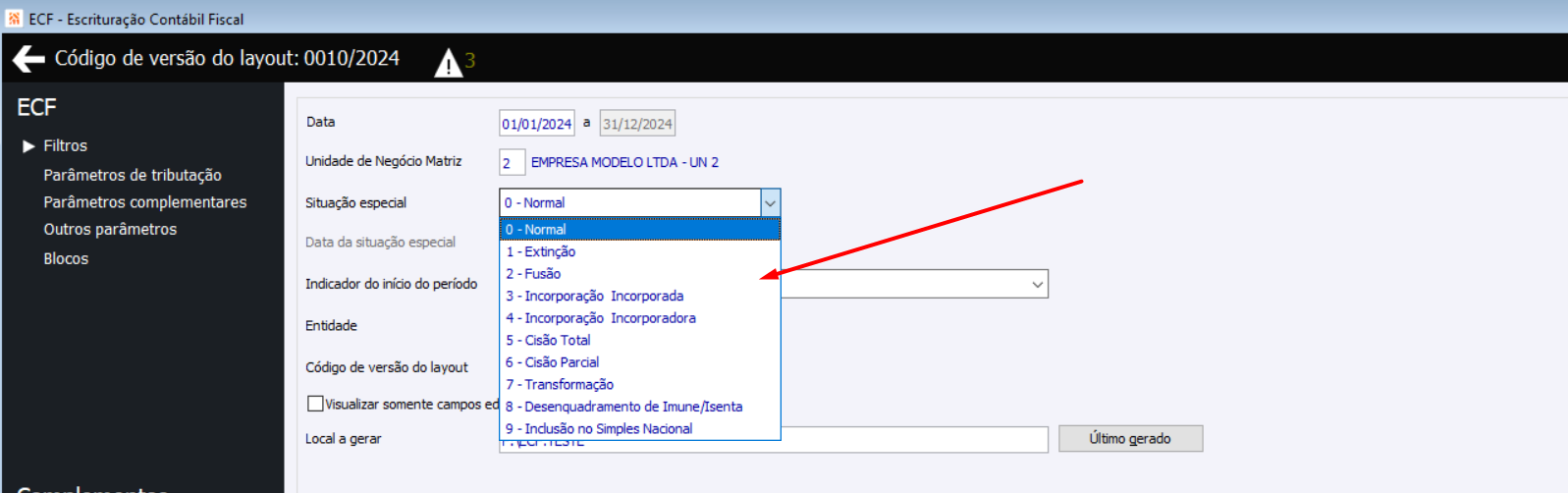Image resolution: width=1568 pixels, height=493 pixels.
Task: Choose 9 - Inclusão no Simples Nacional
Action: (x=640, y=429)
